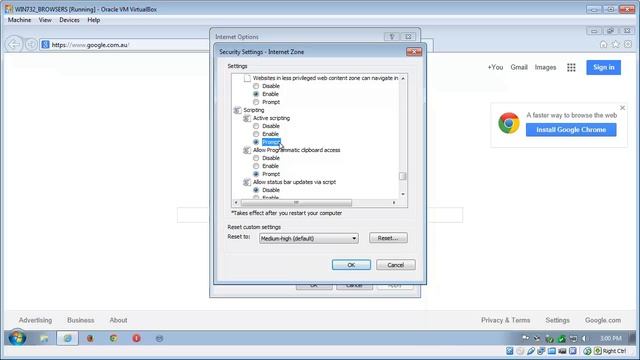Open the Windows Start orb
Image resolution: width=640 pixels, height=360 pixels.
(x=17, y=338)
